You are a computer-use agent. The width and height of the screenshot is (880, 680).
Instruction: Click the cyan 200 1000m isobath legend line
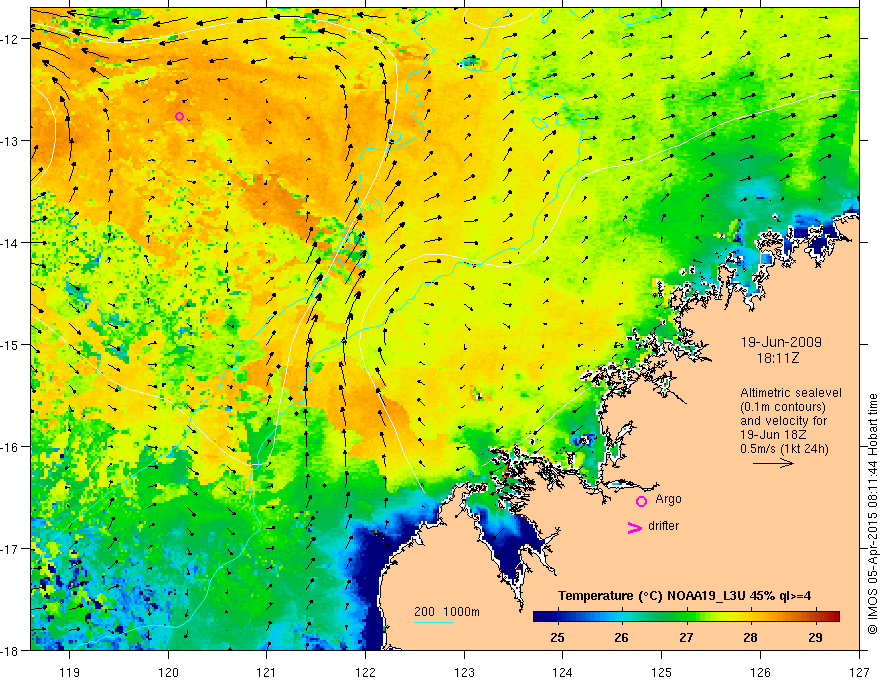pos(434,622)
